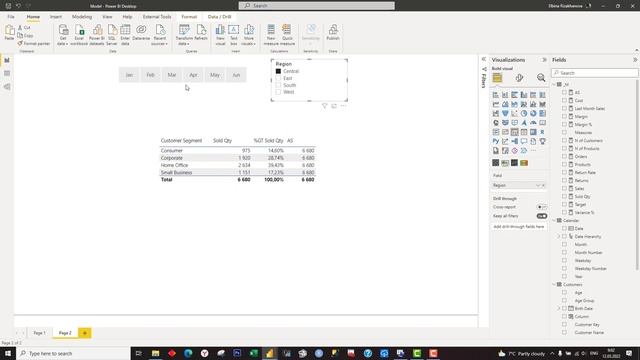Connect to Power BI datasets
Screen dimensions: 640x360
(97, 35)
